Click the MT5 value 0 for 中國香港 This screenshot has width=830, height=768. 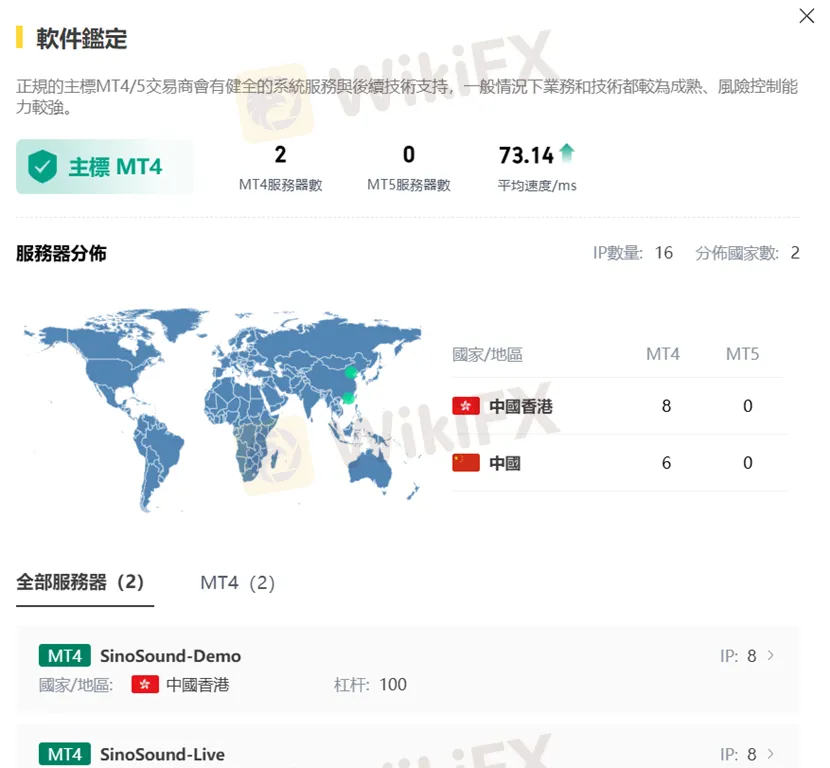click(x=747, y=406)
